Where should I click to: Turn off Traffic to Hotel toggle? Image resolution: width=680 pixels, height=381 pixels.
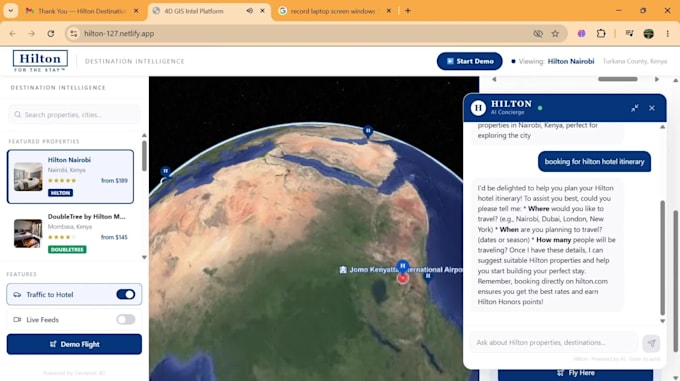[126, 294]
